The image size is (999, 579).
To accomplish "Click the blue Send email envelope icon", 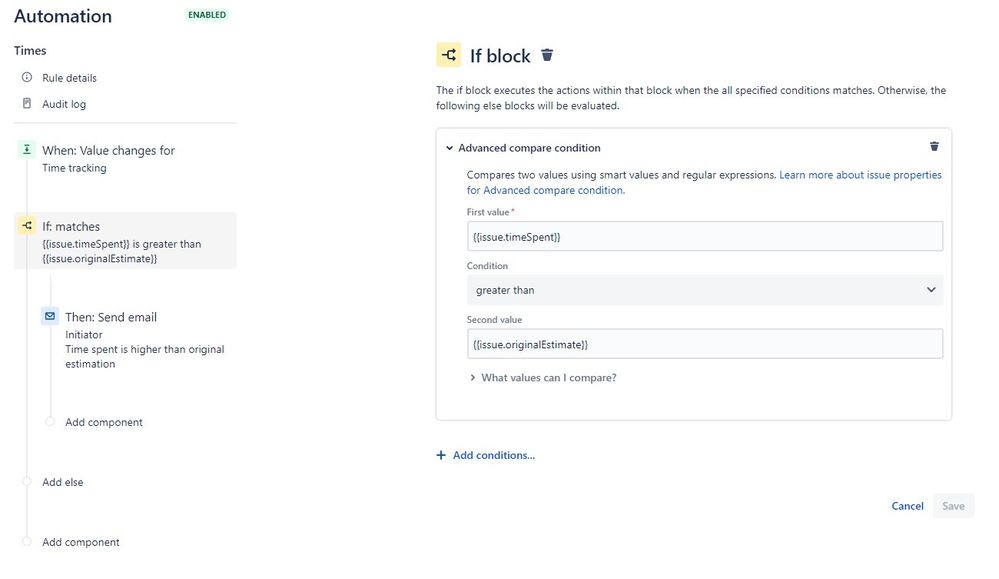I will [50, 316].
